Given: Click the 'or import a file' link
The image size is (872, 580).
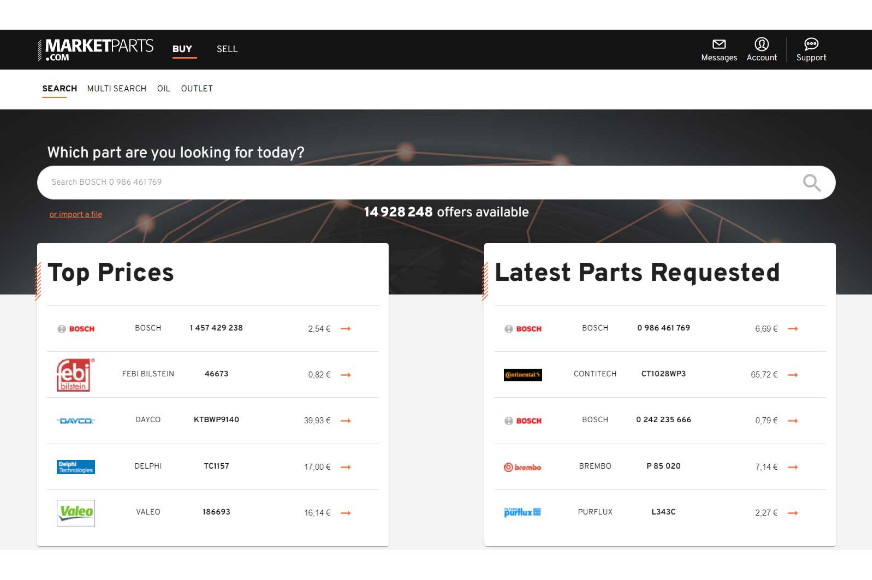Looking at the screenshot, I should click(76, 214).
